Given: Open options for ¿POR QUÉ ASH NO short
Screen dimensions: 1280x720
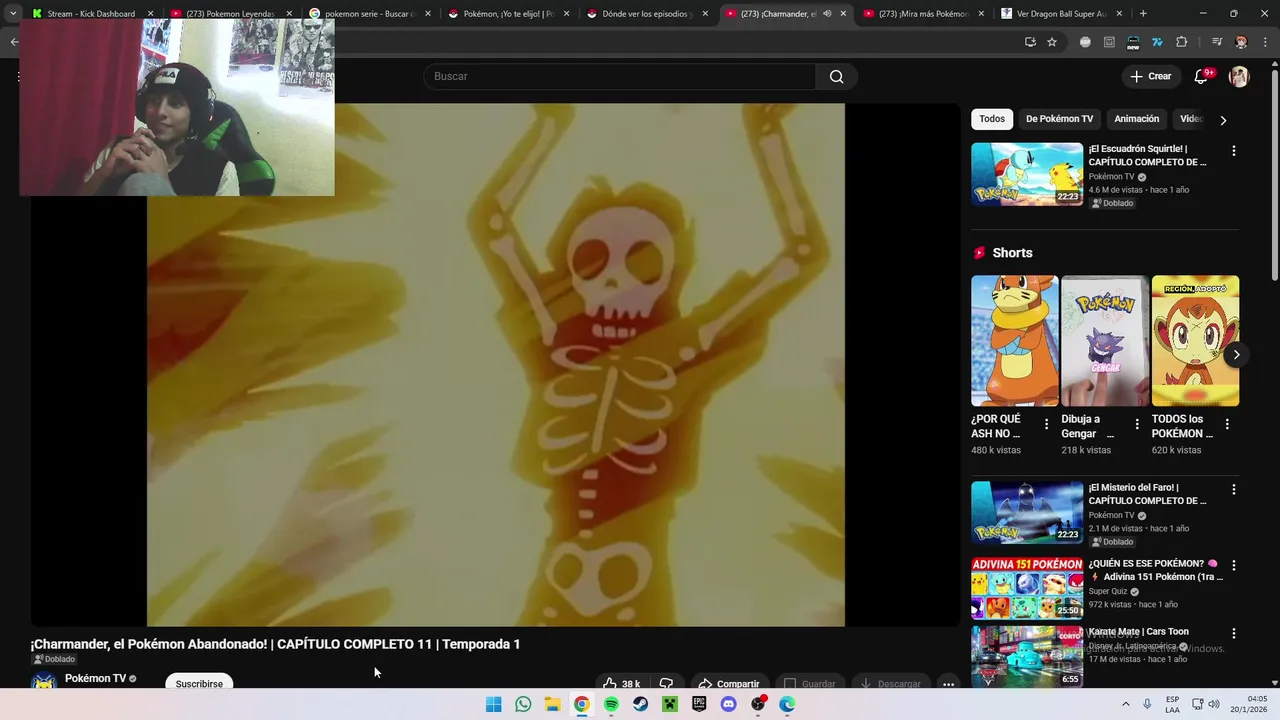Looking at the screenshot, I should (x=1046, y=424).
